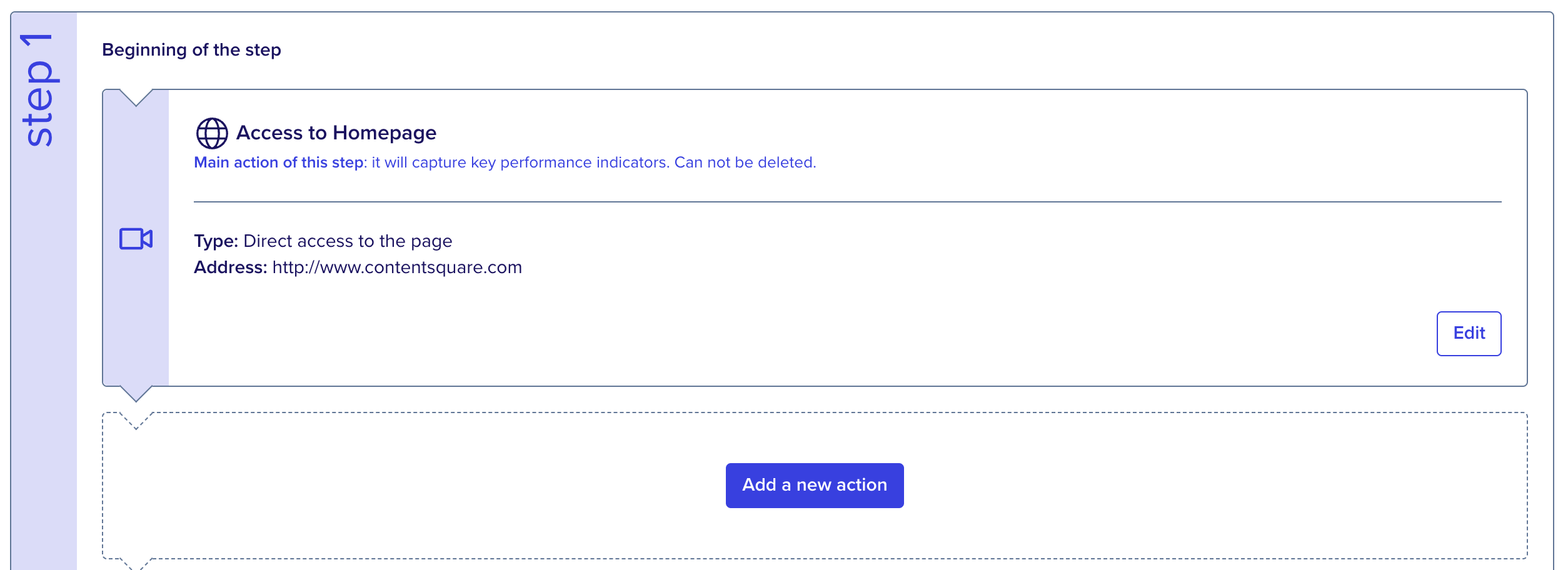Click the Type label
Image resolution: width=1568 pixels, height=570 pixels.
(216, 241)
